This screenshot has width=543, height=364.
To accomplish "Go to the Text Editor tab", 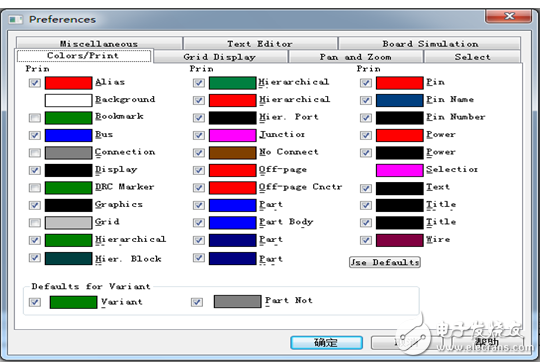I will [260, 44].
